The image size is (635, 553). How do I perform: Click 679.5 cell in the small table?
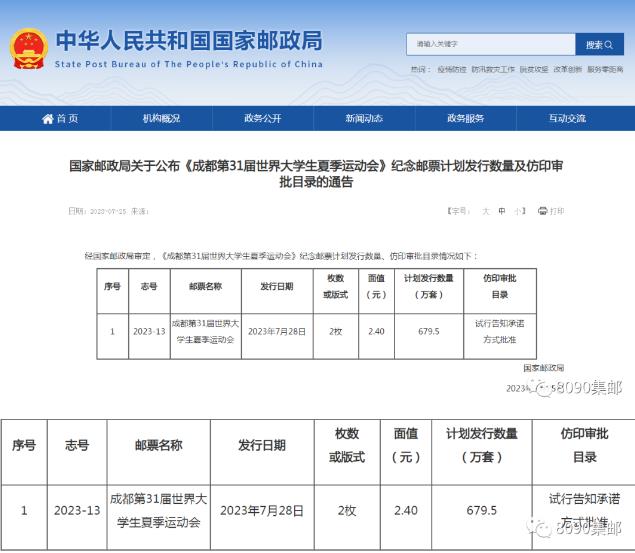tap(429, 332)
